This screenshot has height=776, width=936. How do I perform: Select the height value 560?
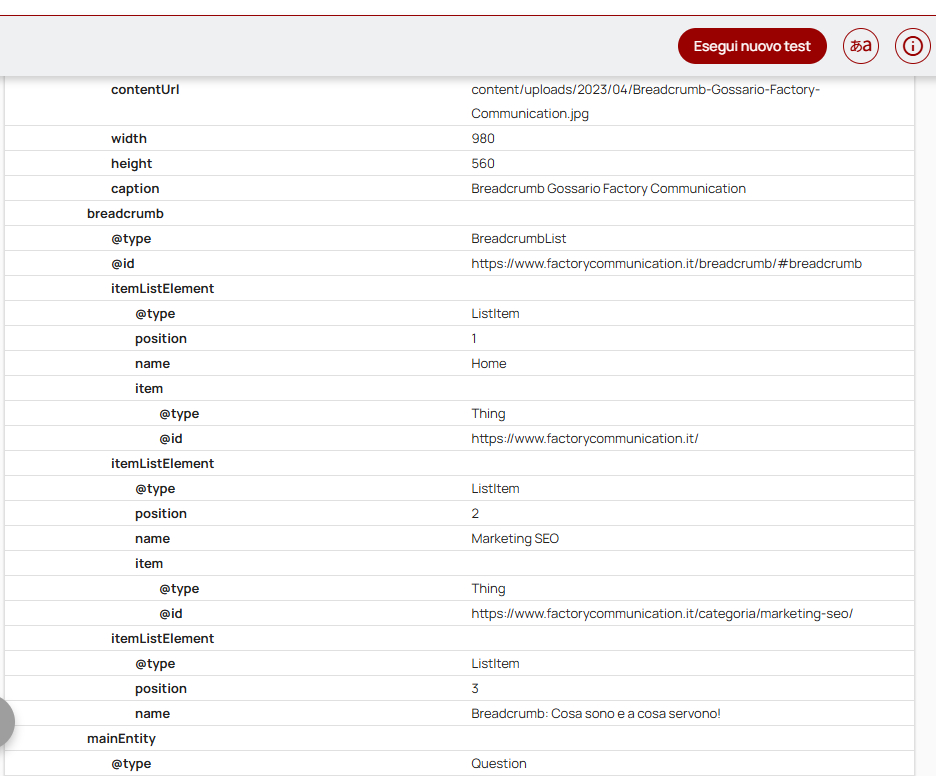click(483, 163)
